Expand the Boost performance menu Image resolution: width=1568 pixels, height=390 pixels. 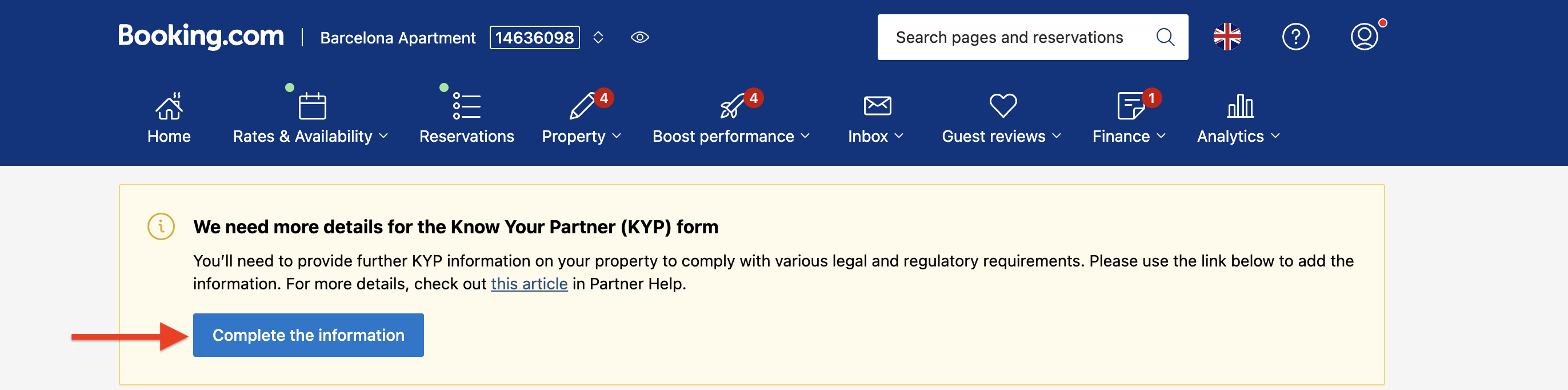point(730,136)
